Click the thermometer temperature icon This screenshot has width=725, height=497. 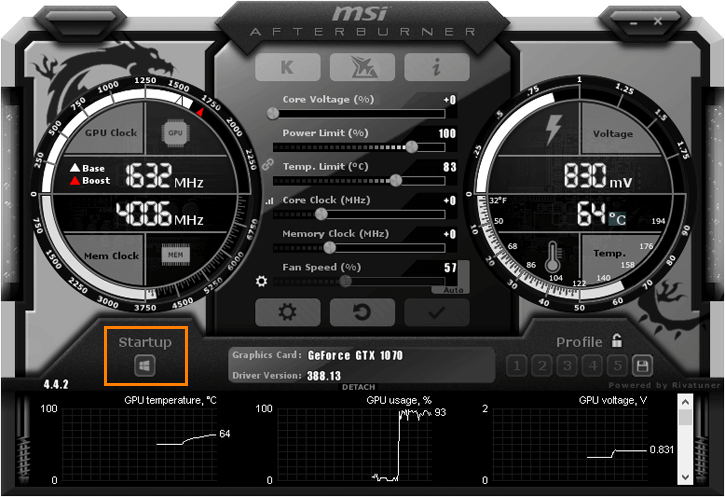[553, 257]
